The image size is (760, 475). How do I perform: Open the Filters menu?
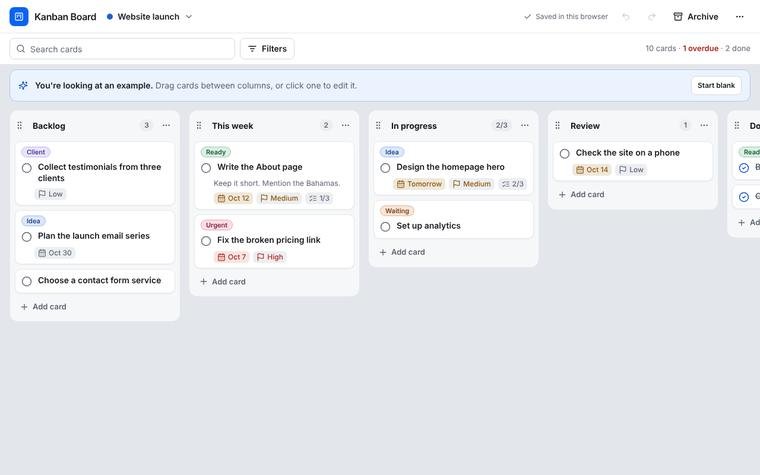tap(267, 48)
